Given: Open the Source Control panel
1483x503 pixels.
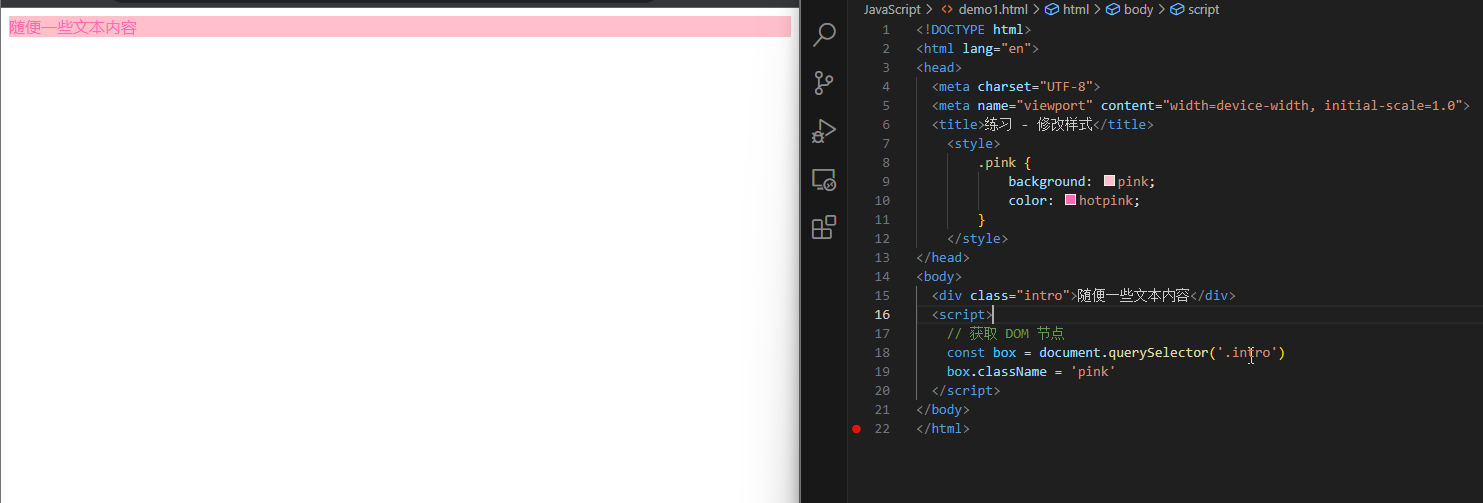Looking at the screenshot, I should [824, 83].
